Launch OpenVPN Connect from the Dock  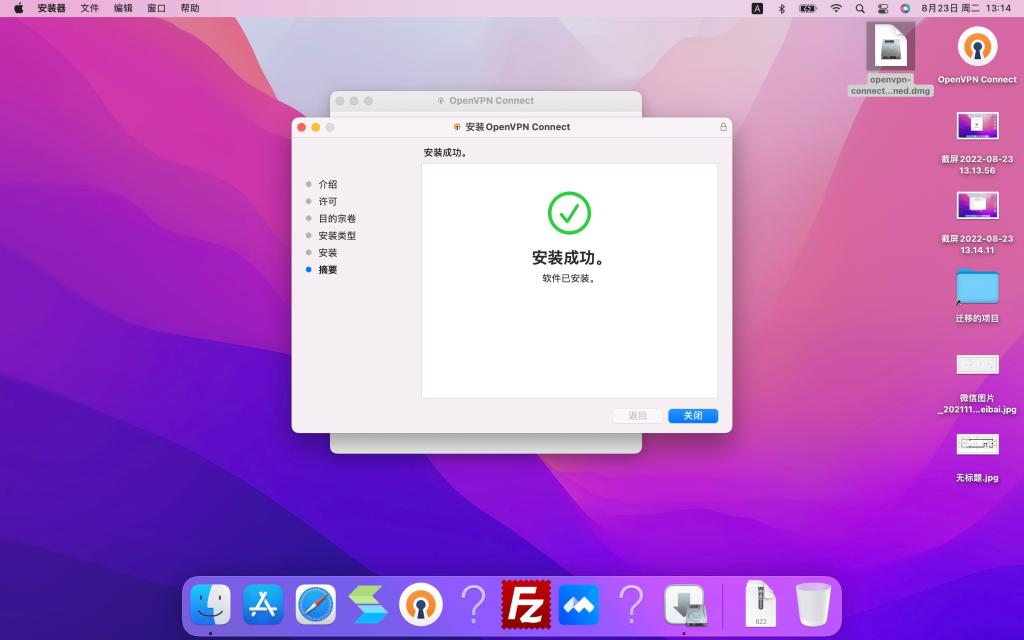421,605
